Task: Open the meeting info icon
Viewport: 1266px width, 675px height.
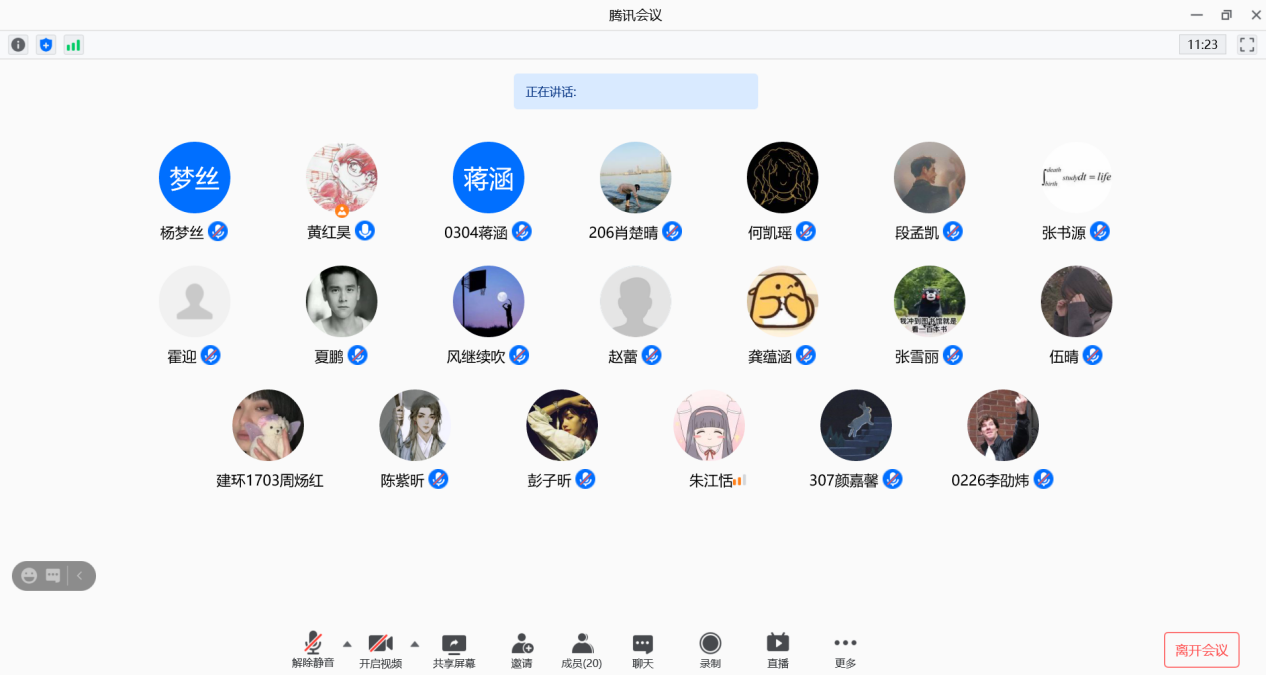Action: pyautogui.click(x=18, y=45)
